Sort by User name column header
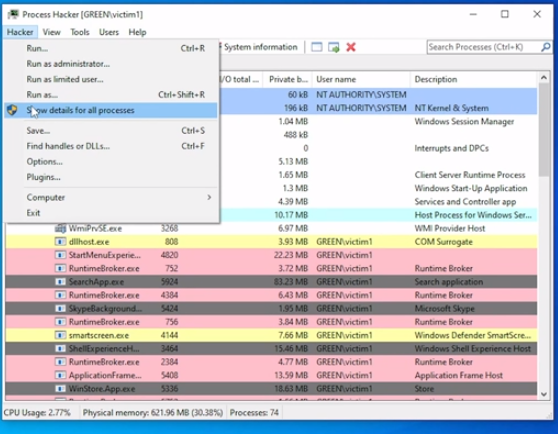The width and height of the screenshot is (558, 434). pos(361,79)
